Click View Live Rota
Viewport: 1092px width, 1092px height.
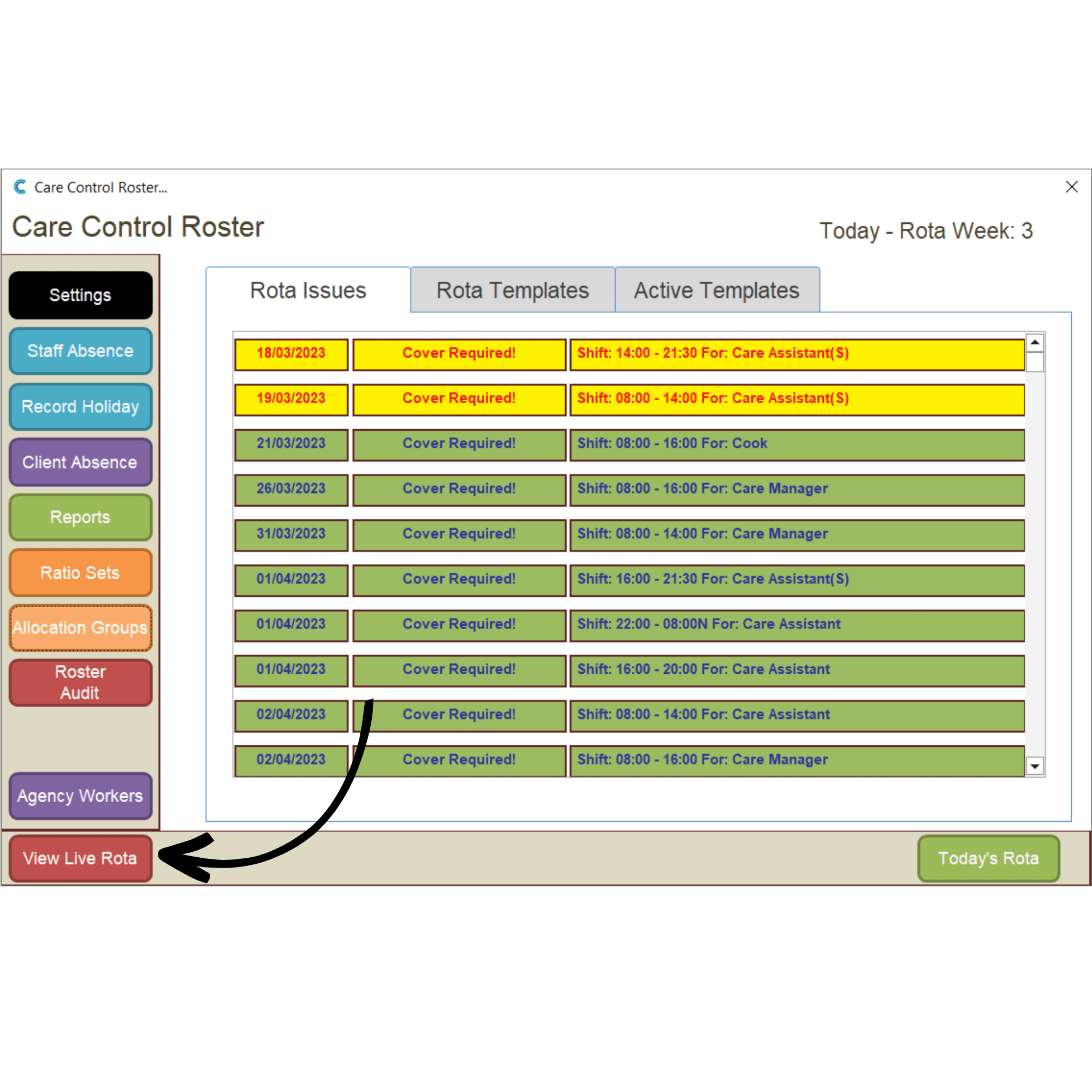tap(80, 858)
